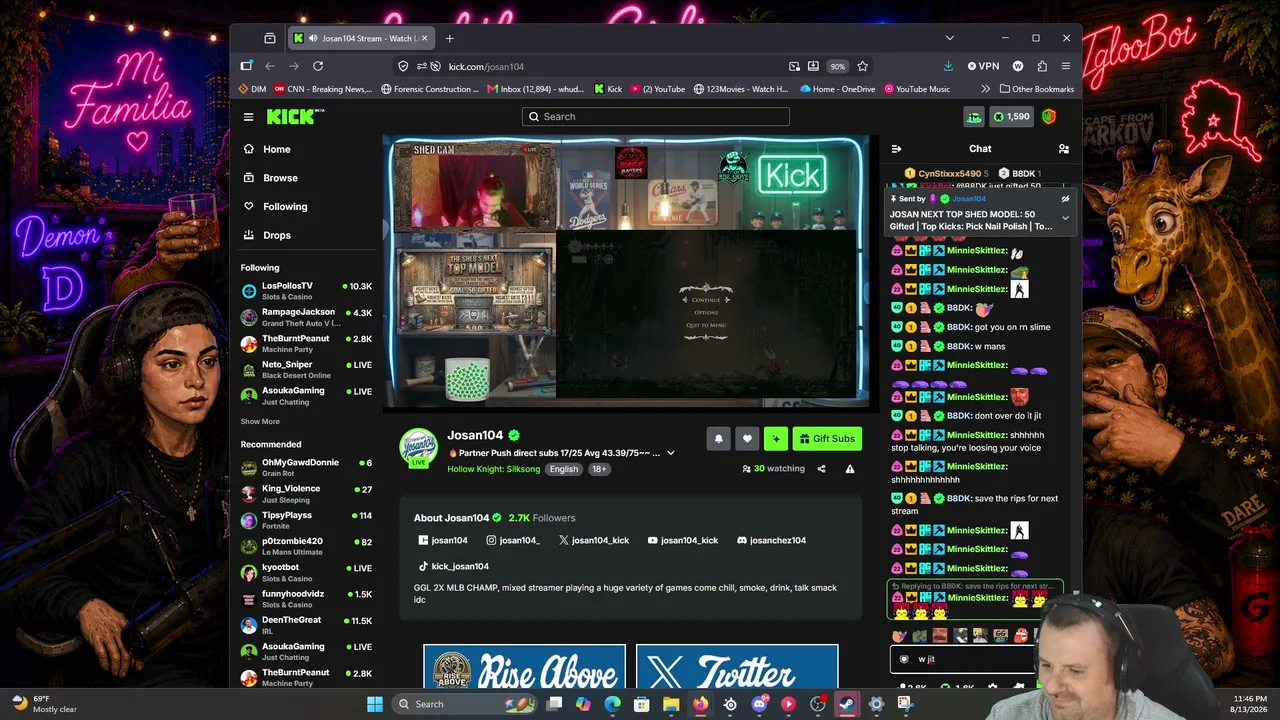Open the YouTube Music bookmark
The image size is (1280, 720).
[x=917, y=89]
